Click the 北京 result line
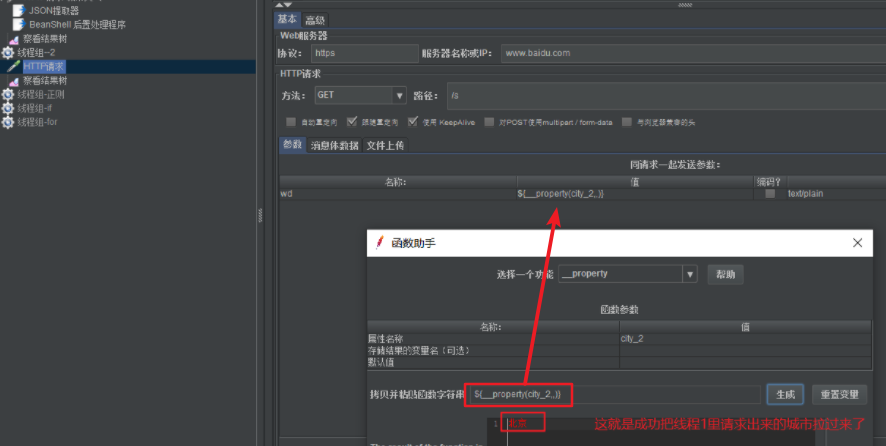The height and width of the screenshot is (446, 886). pyautogui.click(x=518, y=423)
